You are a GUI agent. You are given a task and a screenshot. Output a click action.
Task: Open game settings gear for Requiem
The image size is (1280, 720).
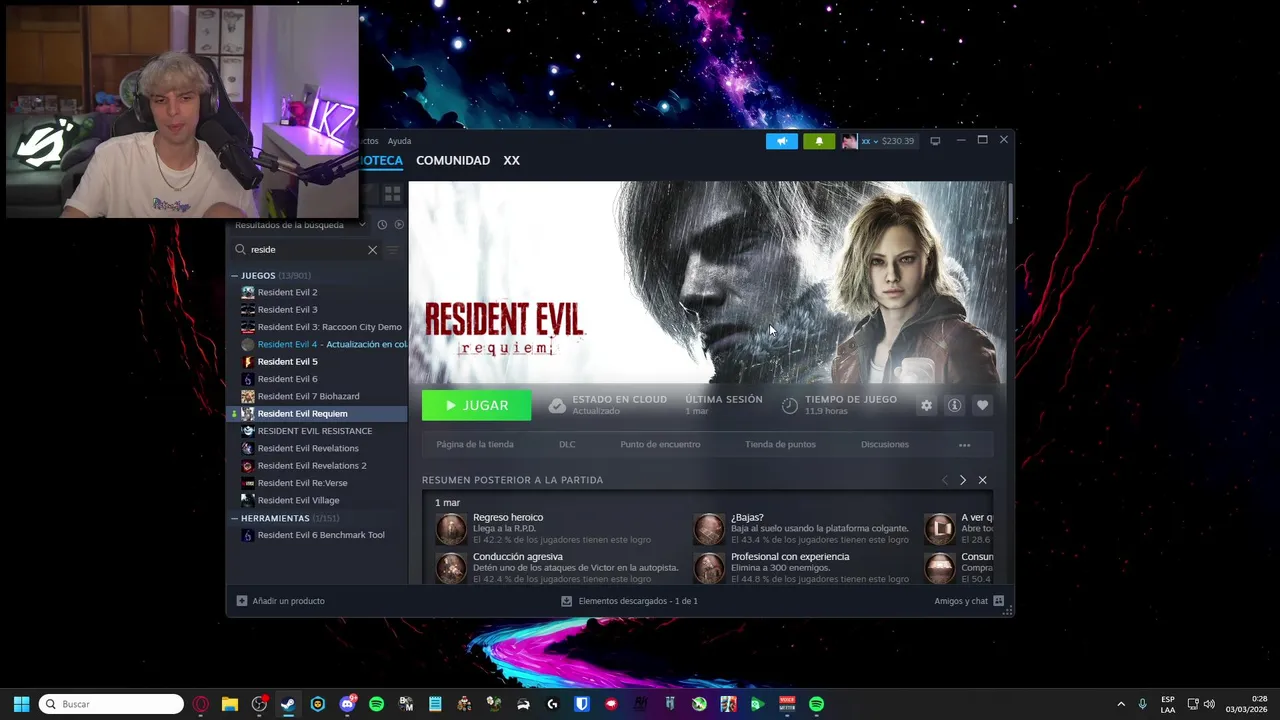pyautogui.click(x=926, y=405)
